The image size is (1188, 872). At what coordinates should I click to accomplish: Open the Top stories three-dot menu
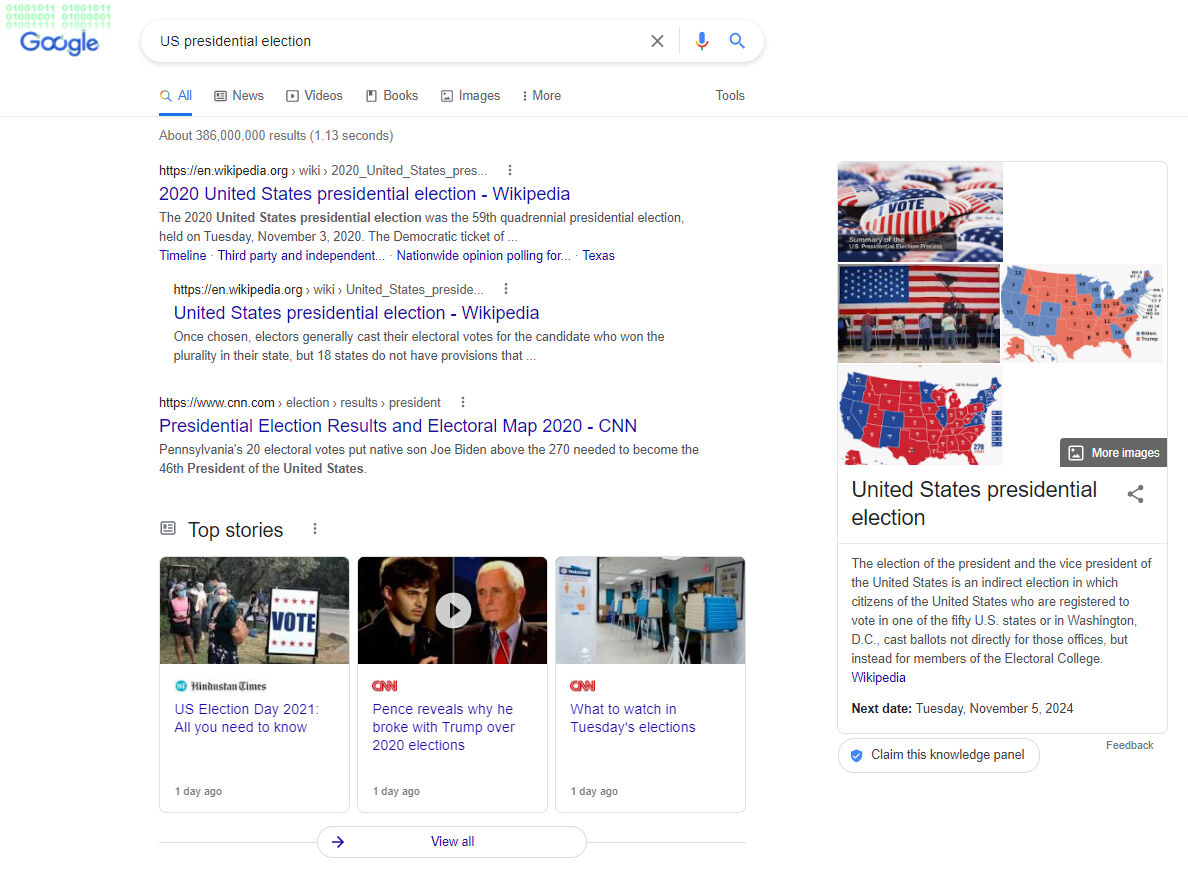315,529
